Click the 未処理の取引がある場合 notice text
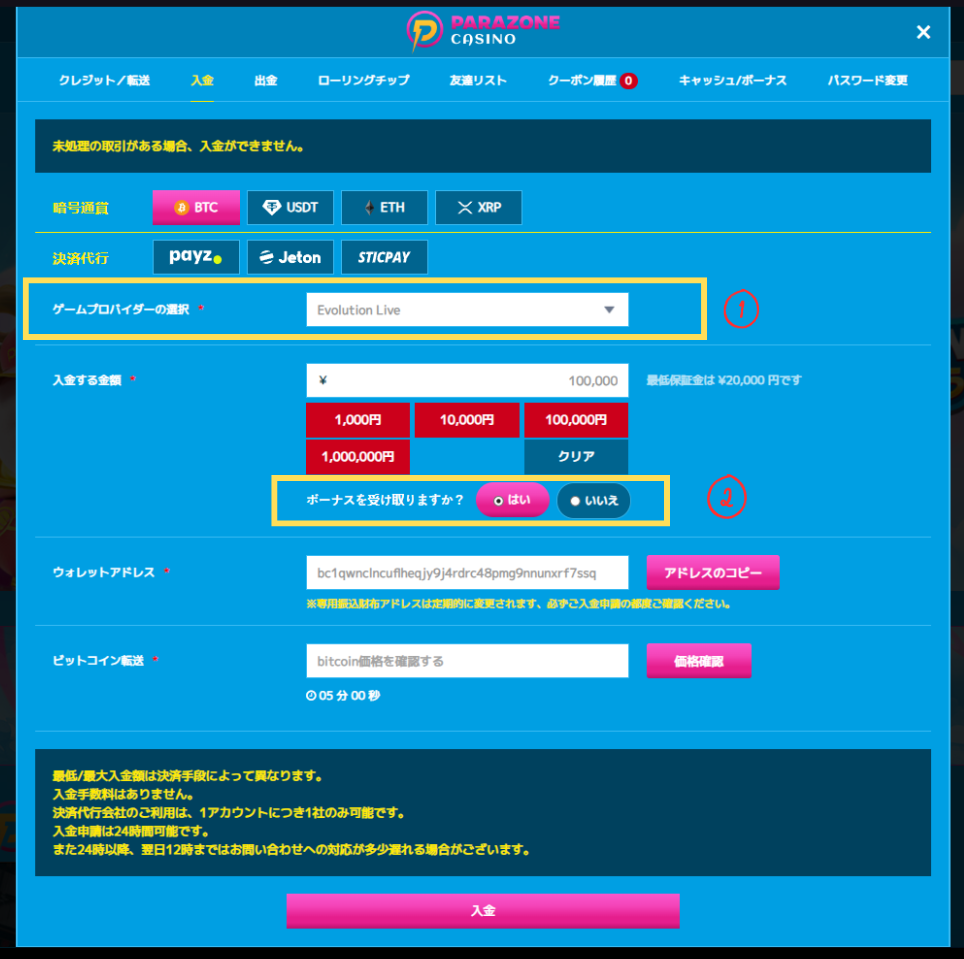This screenshot has height=959, width=964. point(178,146)
